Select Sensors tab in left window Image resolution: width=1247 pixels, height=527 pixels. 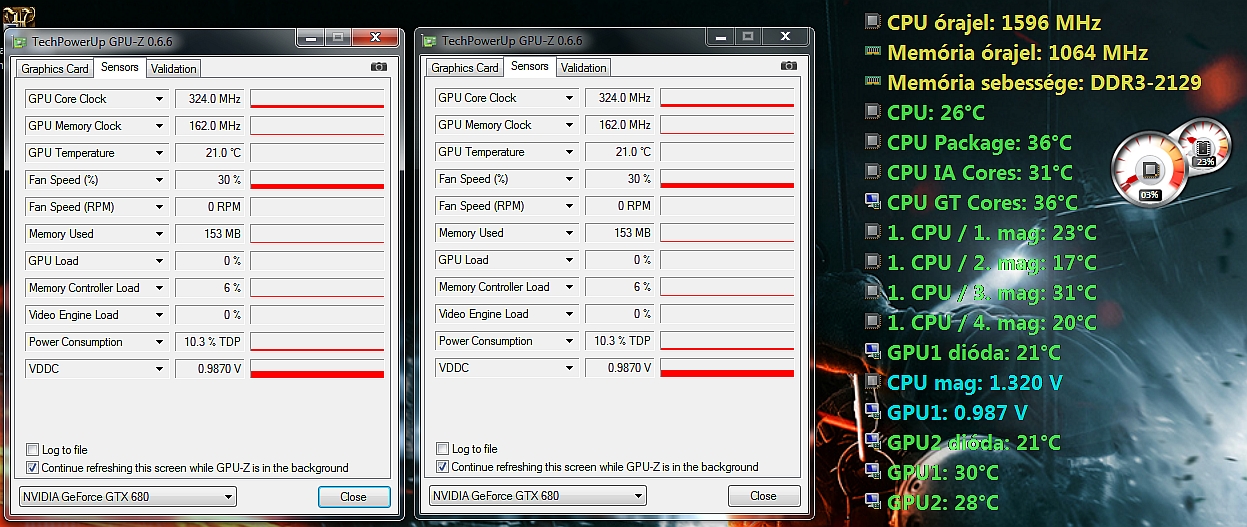click(x=120, y=67)
